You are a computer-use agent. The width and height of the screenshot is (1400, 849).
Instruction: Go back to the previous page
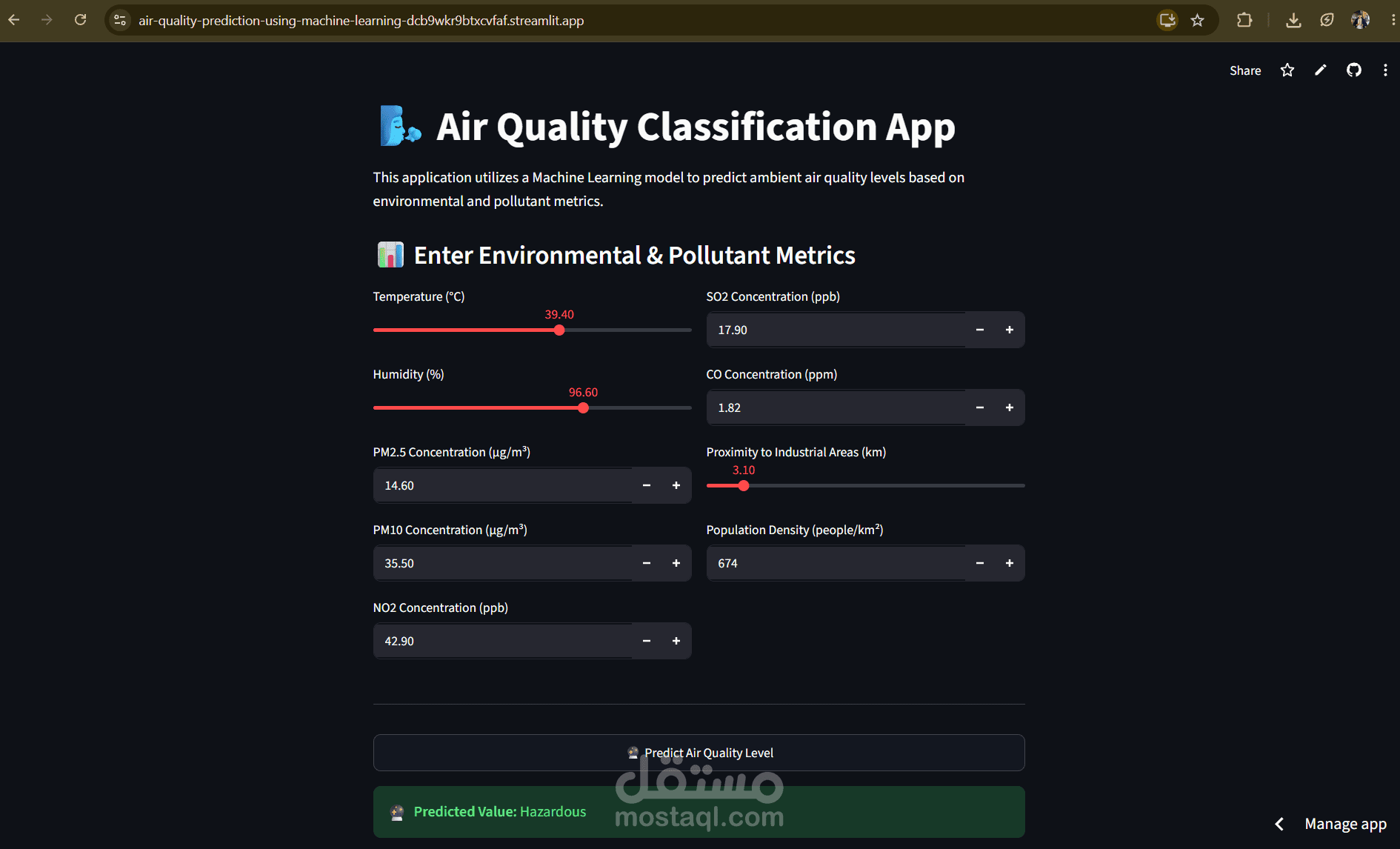click(x=13, y=20)
